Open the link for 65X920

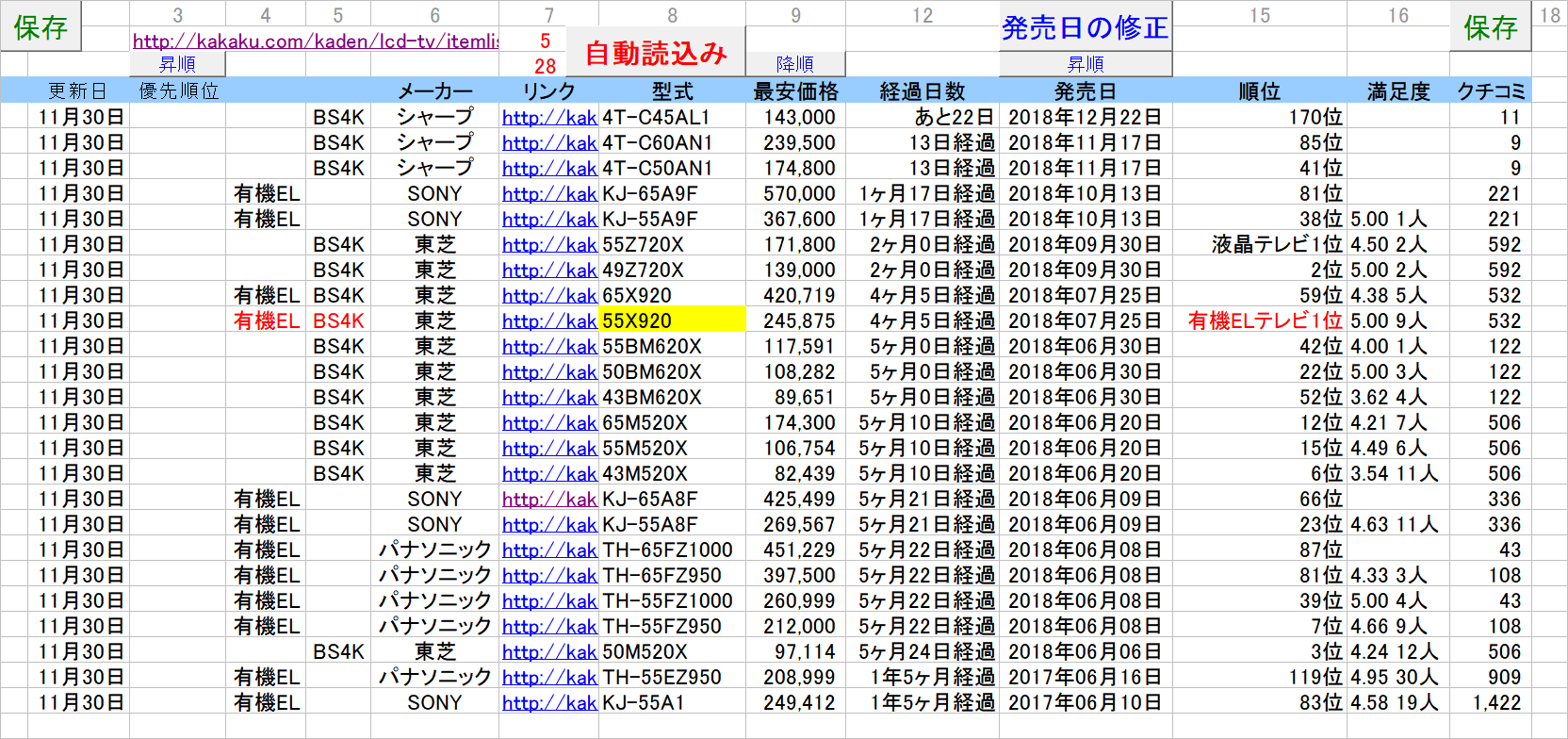(549, 295)
